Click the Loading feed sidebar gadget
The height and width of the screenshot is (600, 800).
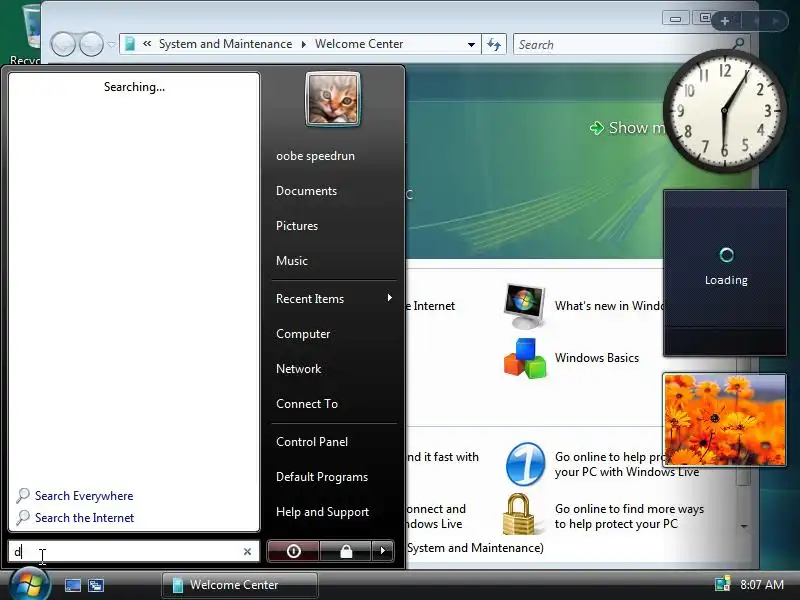tap(725, 272)
